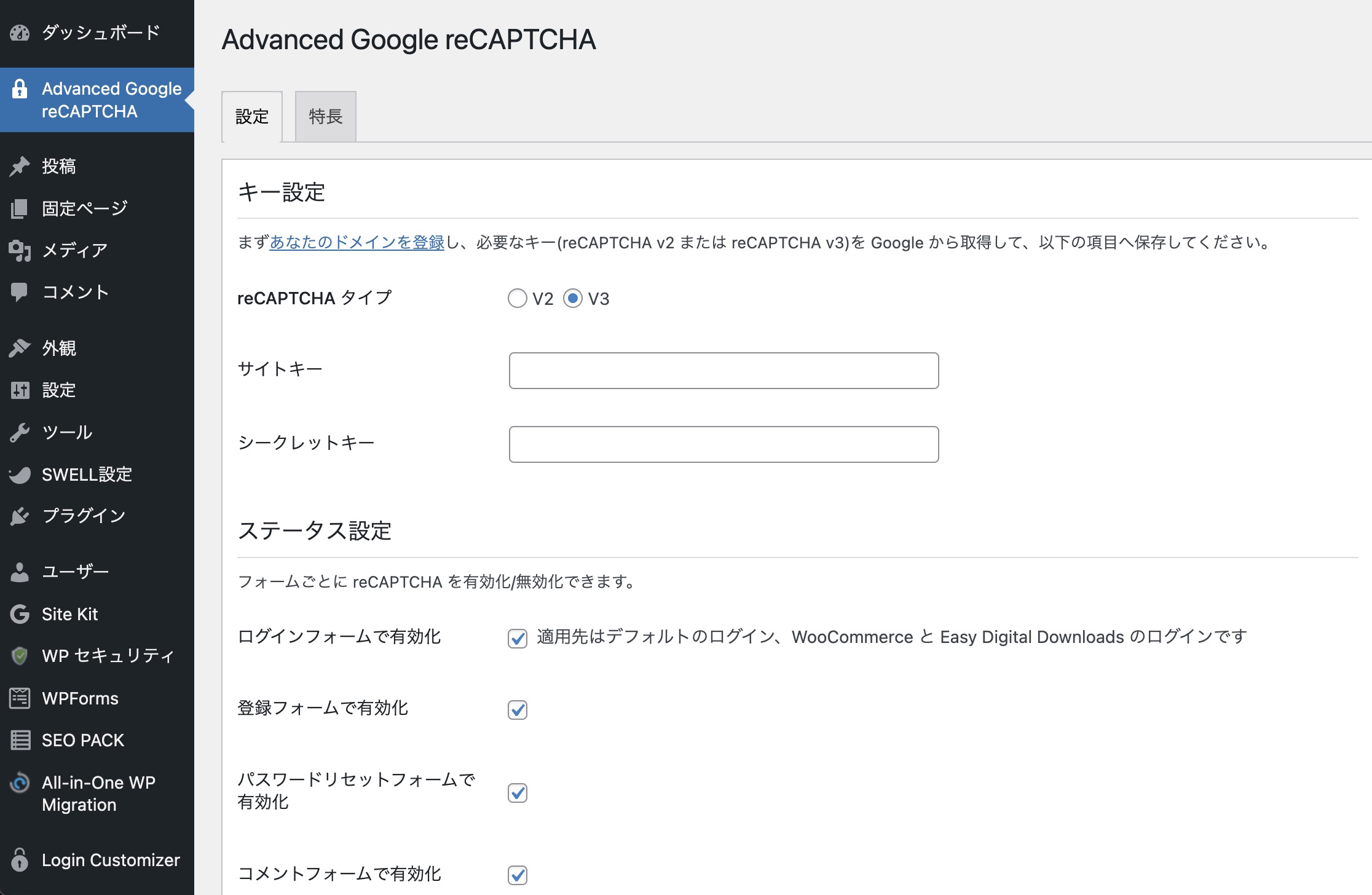Click the comment bubble icon beside コメント
This screenshot has height=895, width=1372.
click(x=20, y=292)
